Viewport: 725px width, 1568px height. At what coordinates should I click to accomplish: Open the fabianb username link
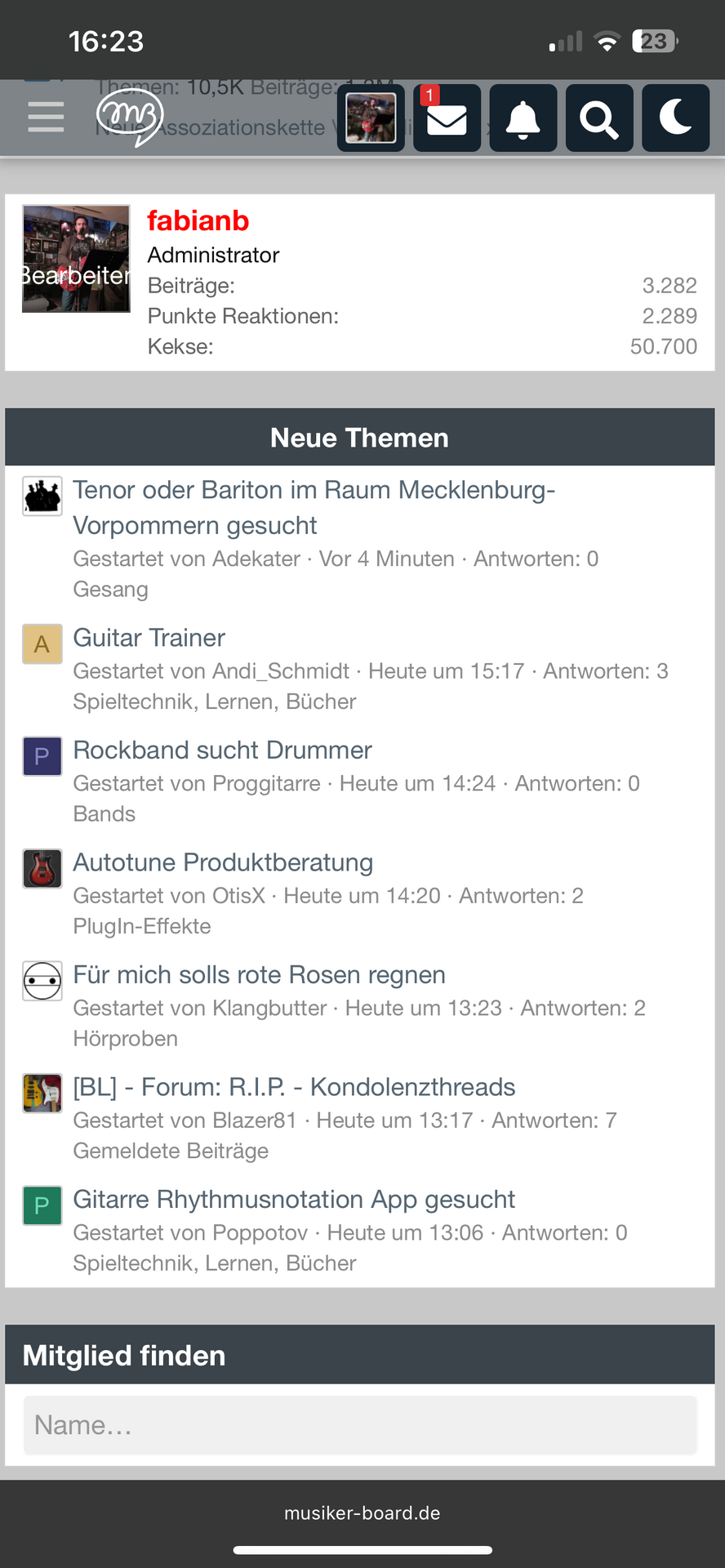tap(198, 220)
